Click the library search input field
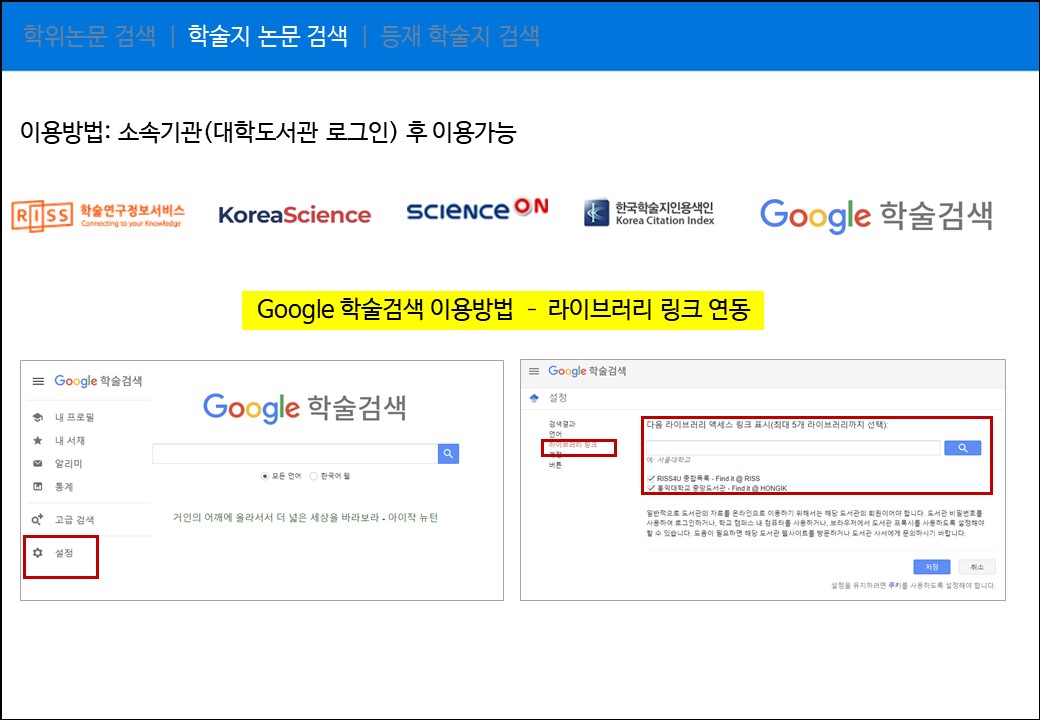The width and height of the screenshot is (1040, 720). pyautogui.click(x=793, y=448)
